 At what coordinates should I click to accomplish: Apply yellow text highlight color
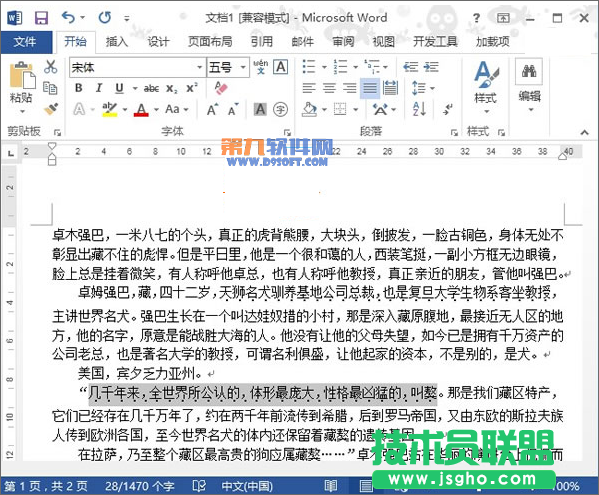[110, 110]
